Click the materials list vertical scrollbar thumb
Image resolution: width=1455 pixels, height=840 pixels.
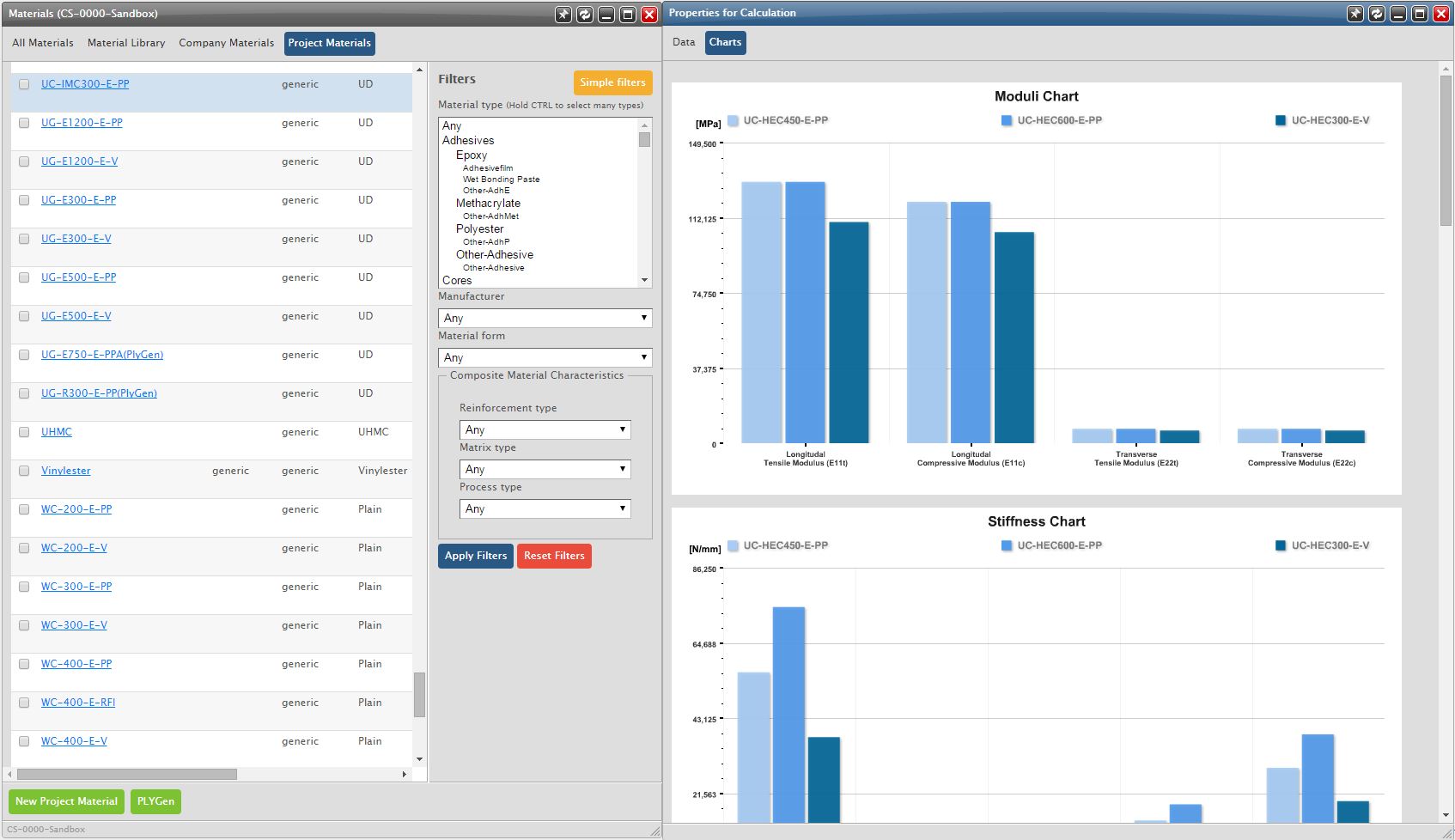click(419, 694)
